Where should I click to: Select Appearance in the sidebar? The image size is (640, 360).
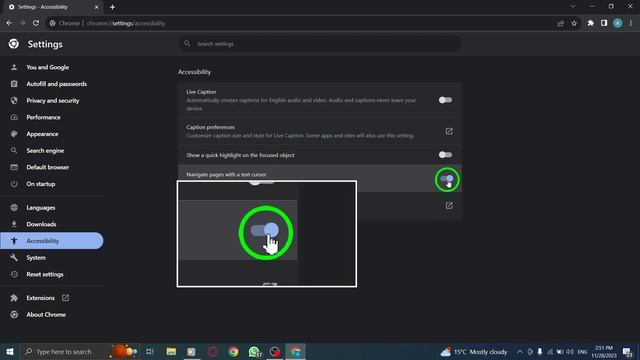(42, 134)
